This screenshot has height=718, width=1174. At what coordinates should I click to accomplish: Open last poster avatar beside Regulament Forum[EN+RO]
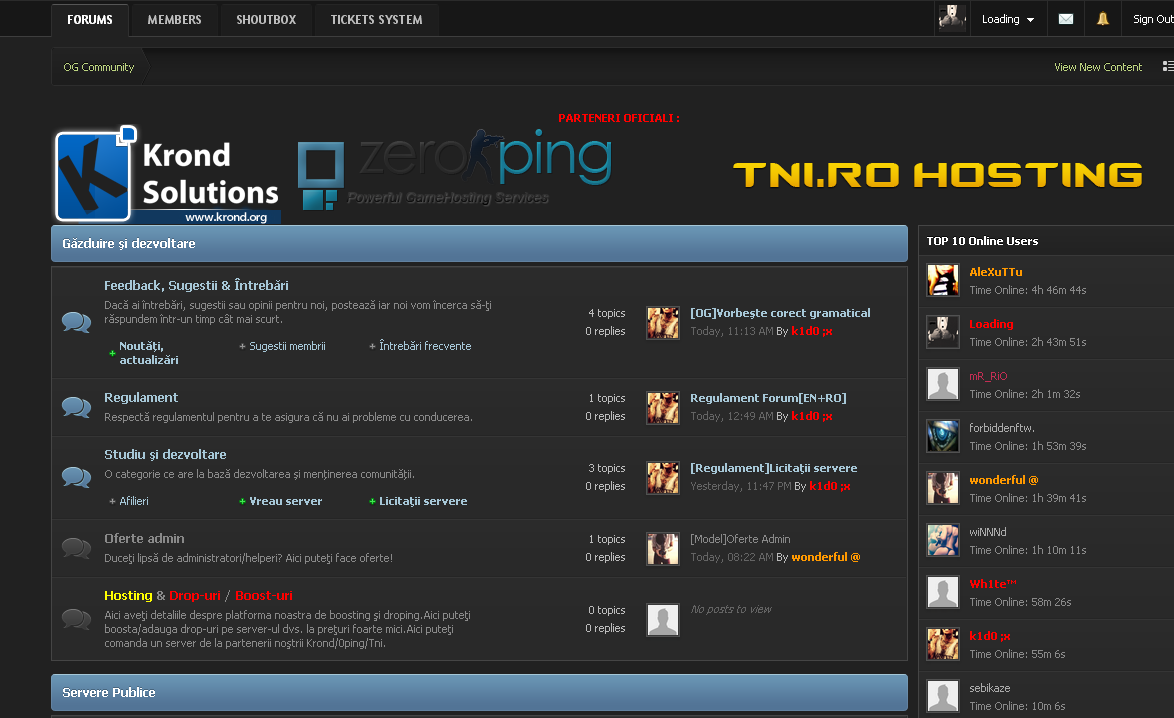tap(663, 408)
